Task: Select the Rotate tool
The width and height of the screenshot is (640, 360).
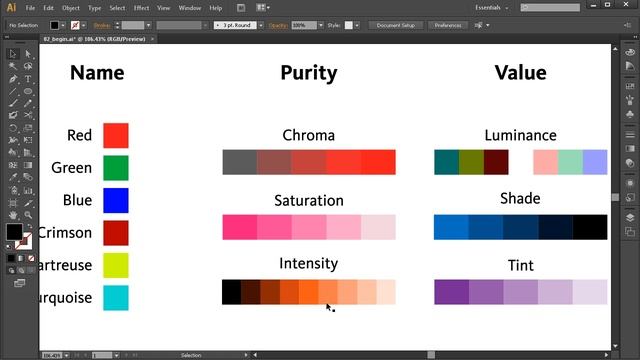Action: pyautogui.click(x=13, y=128)
